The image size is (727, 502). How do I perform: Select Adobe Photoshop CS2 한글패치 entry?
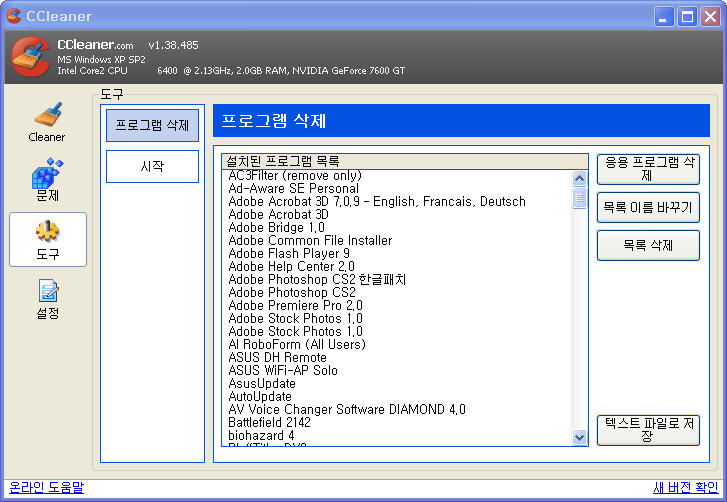(317, 280)
